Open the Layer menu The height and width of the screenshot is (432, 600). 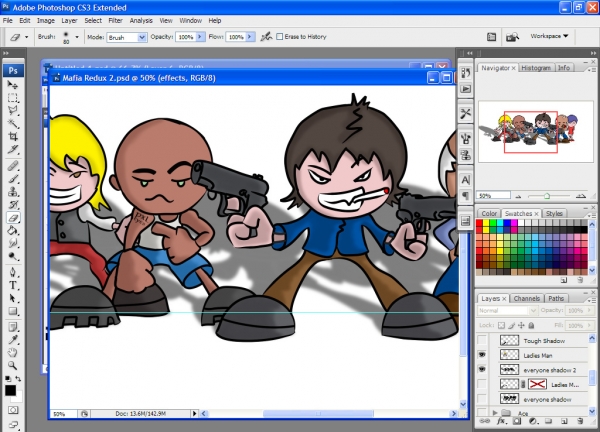click(x=69, y=21)
